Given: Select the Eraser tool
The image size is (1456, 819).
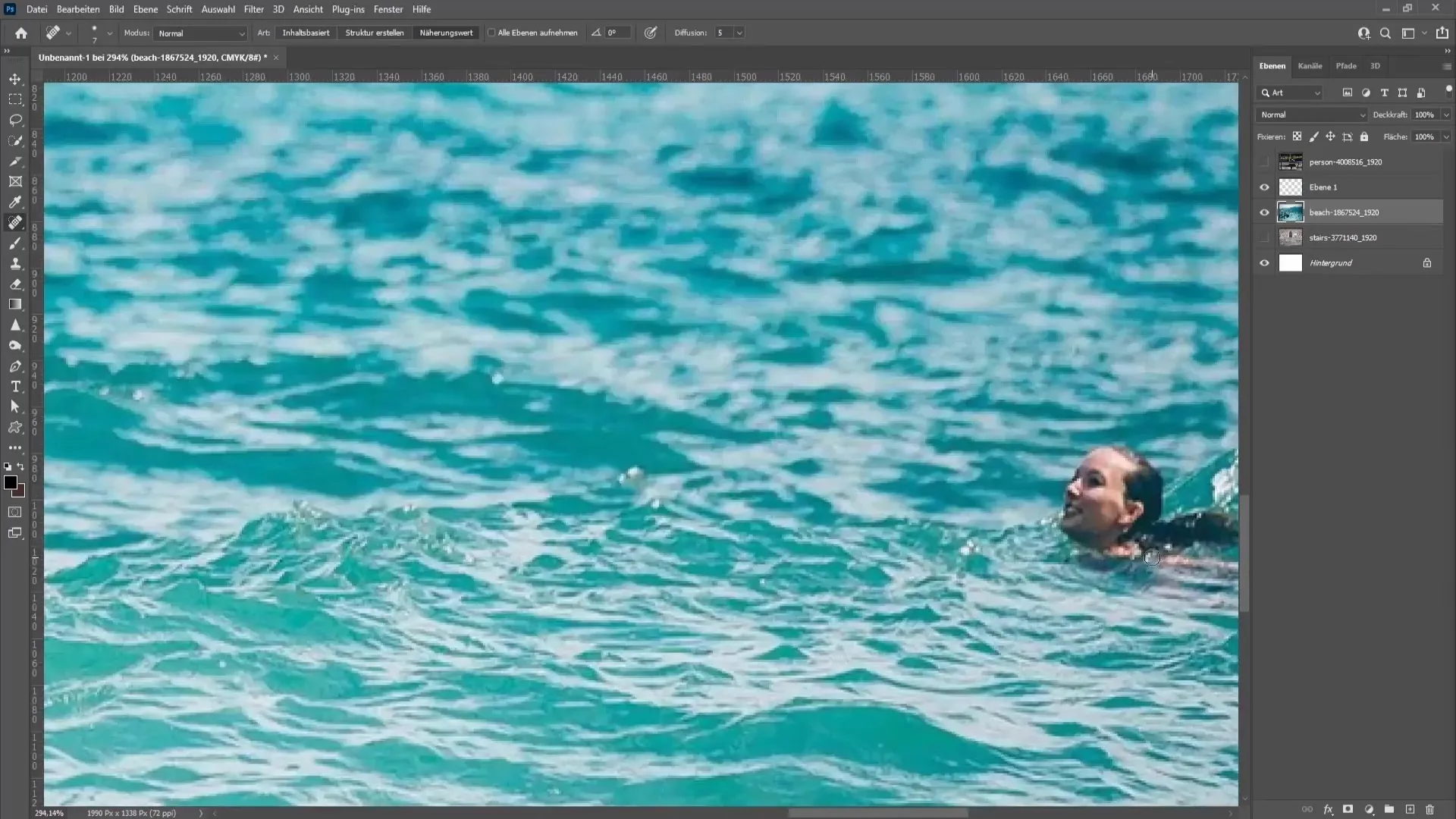Looking at the screenshot, I should (x=15, y=284).
